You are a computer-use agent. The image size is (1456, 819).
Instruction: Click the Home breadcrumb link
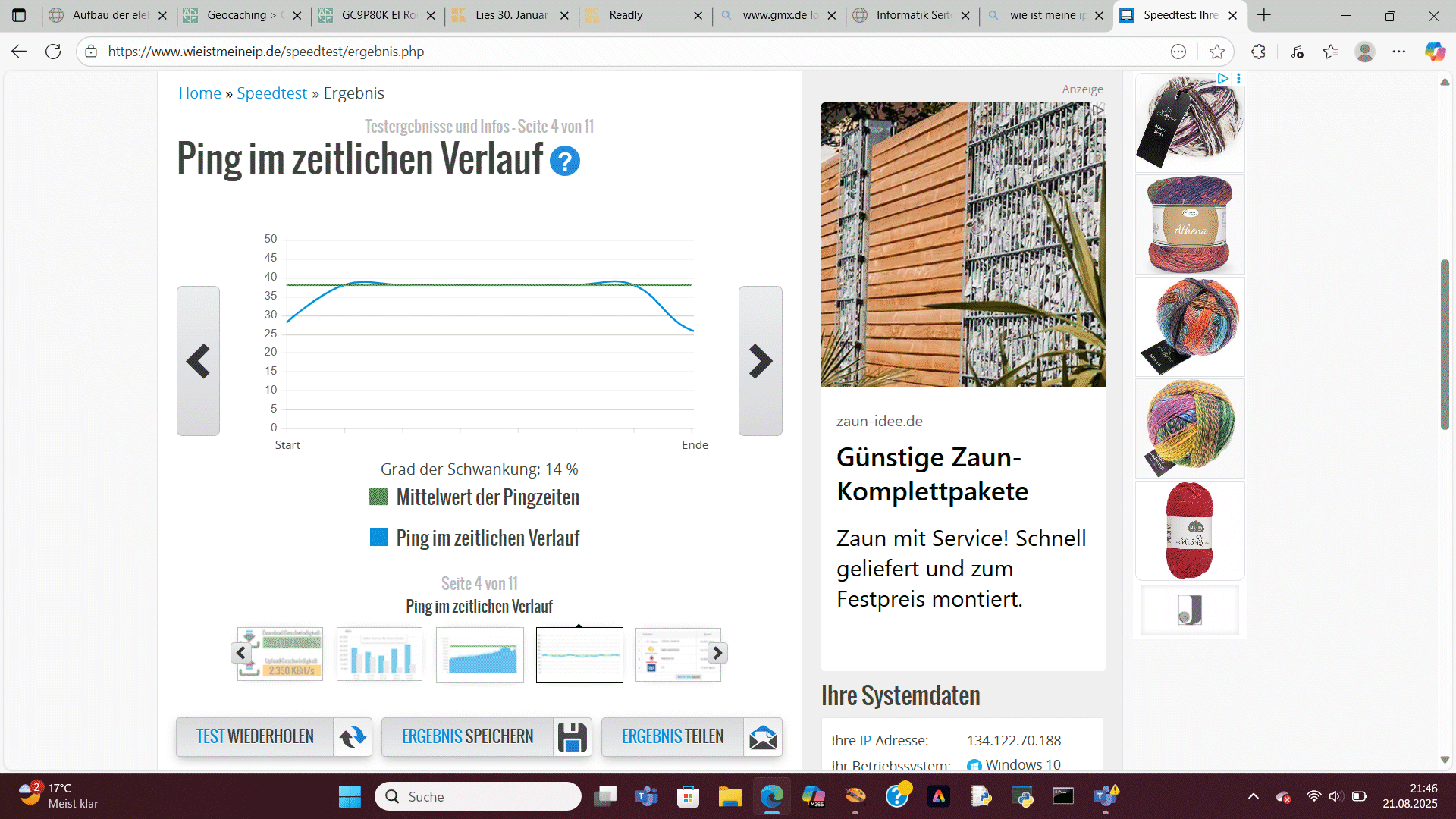199,93
